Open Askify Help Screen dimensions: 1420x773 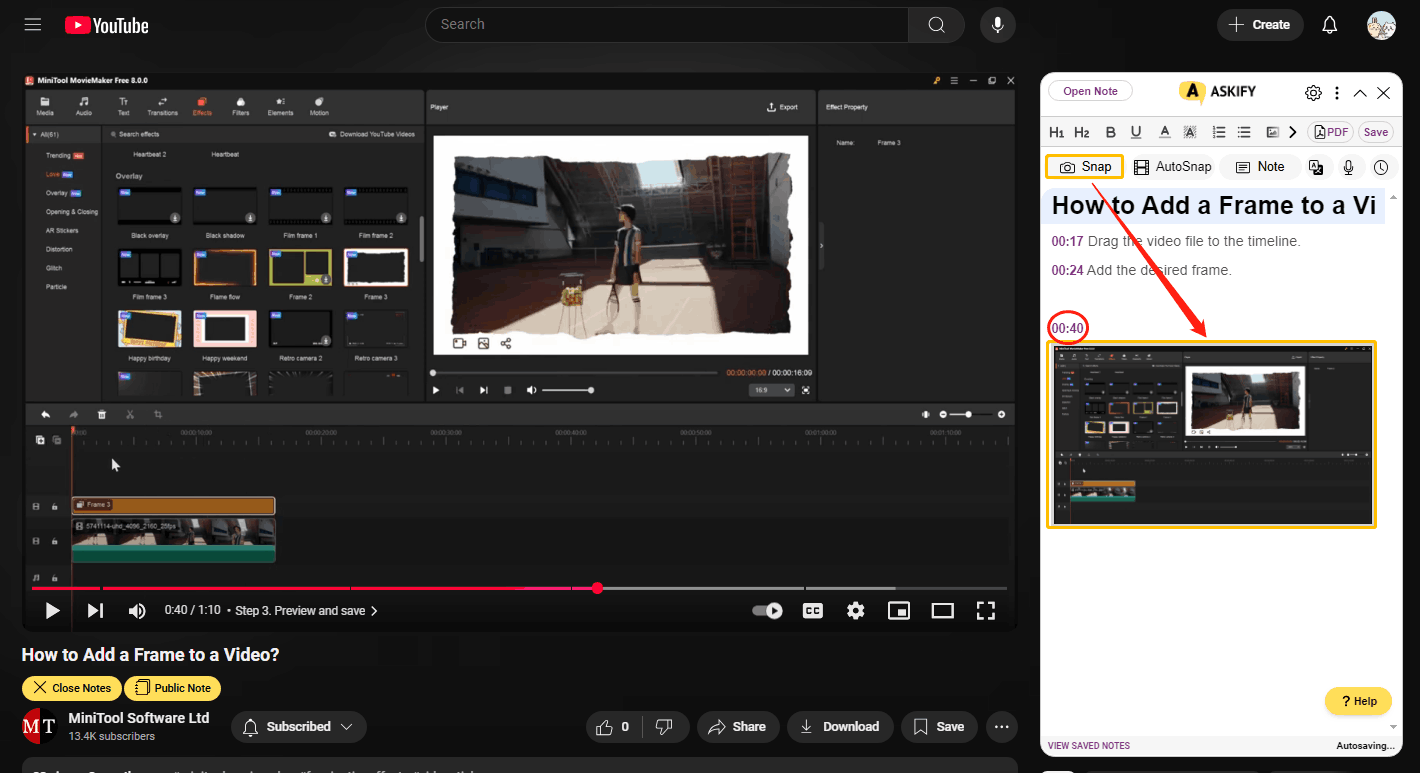click(x=1358, y=701)
